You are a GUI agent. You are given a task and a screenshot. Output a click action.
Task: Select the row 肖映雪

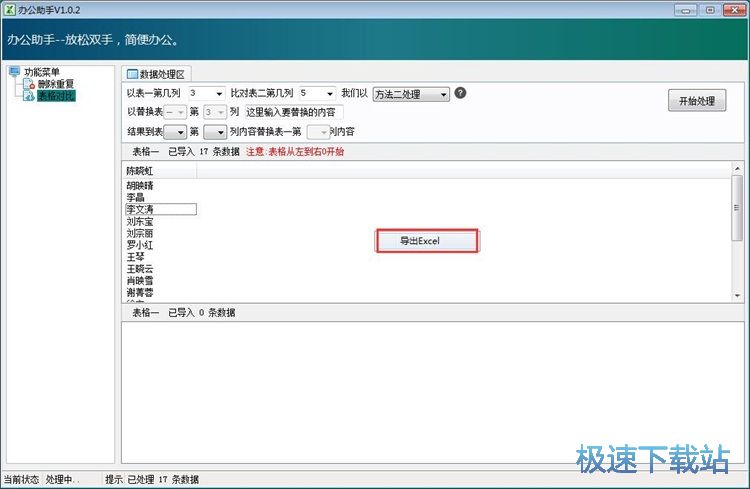pyautogui.click(x=140, y=281)
